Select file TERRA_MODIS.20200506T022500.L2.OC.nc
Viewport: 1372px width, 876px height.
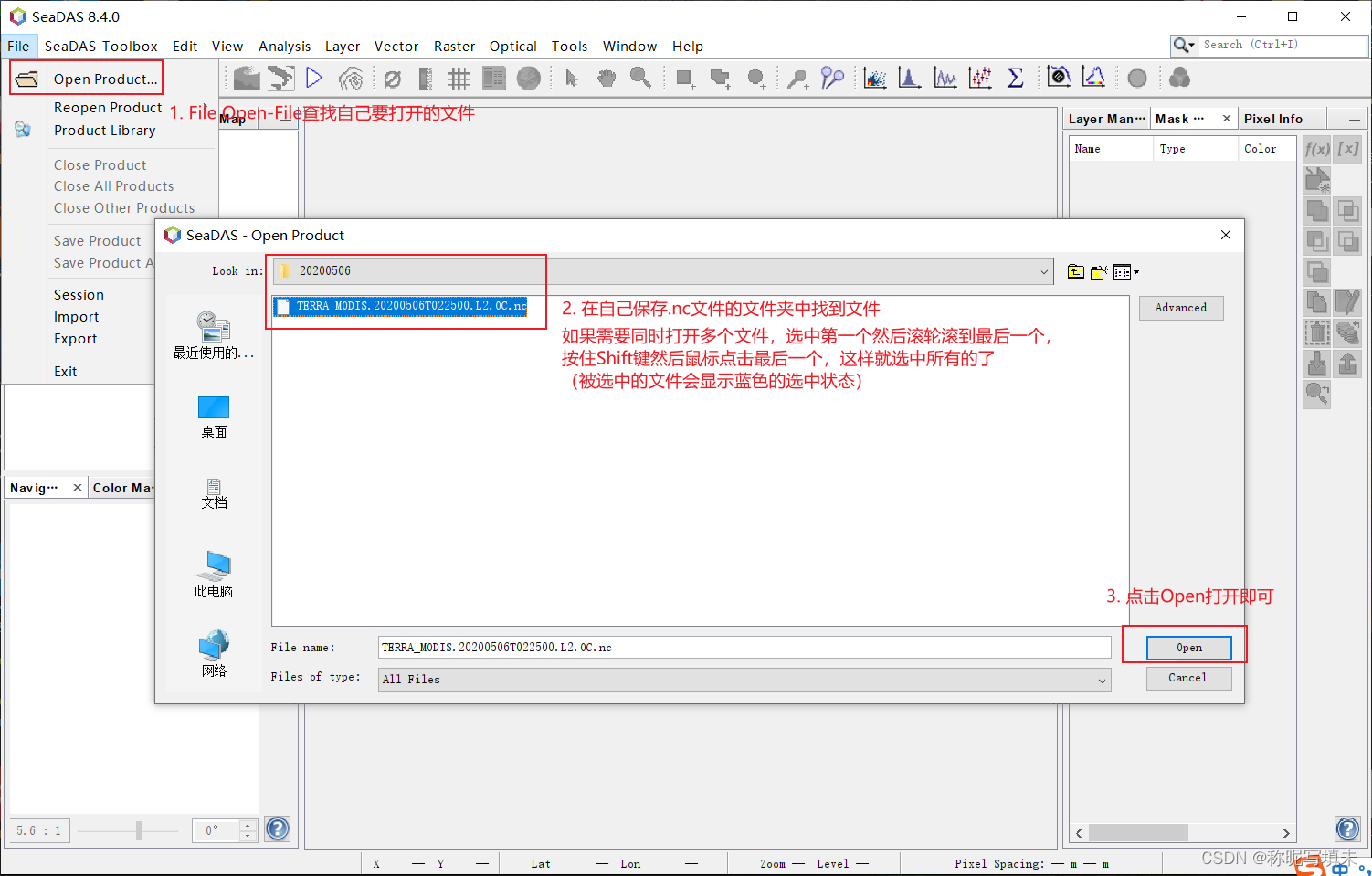click(402, 306)
